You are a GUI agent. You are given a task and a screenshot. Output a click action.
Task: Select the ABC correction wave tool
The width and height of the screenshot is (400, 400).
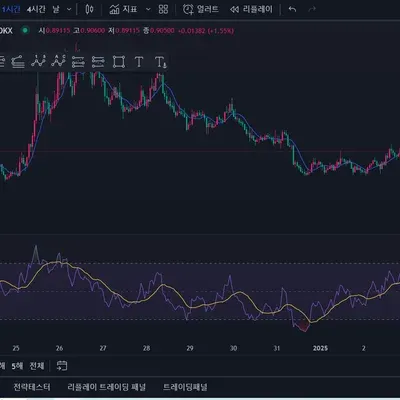tap(58, 61)
